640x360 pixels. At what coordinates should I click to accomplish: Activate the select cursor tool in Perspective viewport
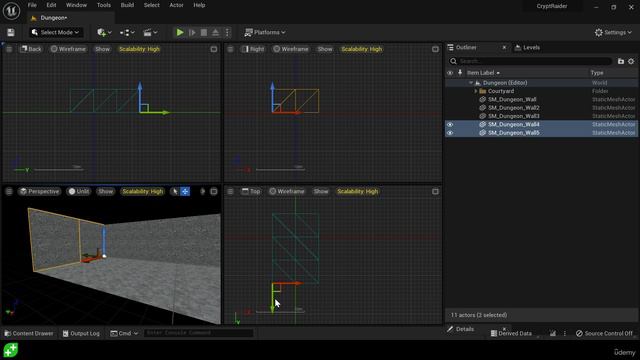175,191
